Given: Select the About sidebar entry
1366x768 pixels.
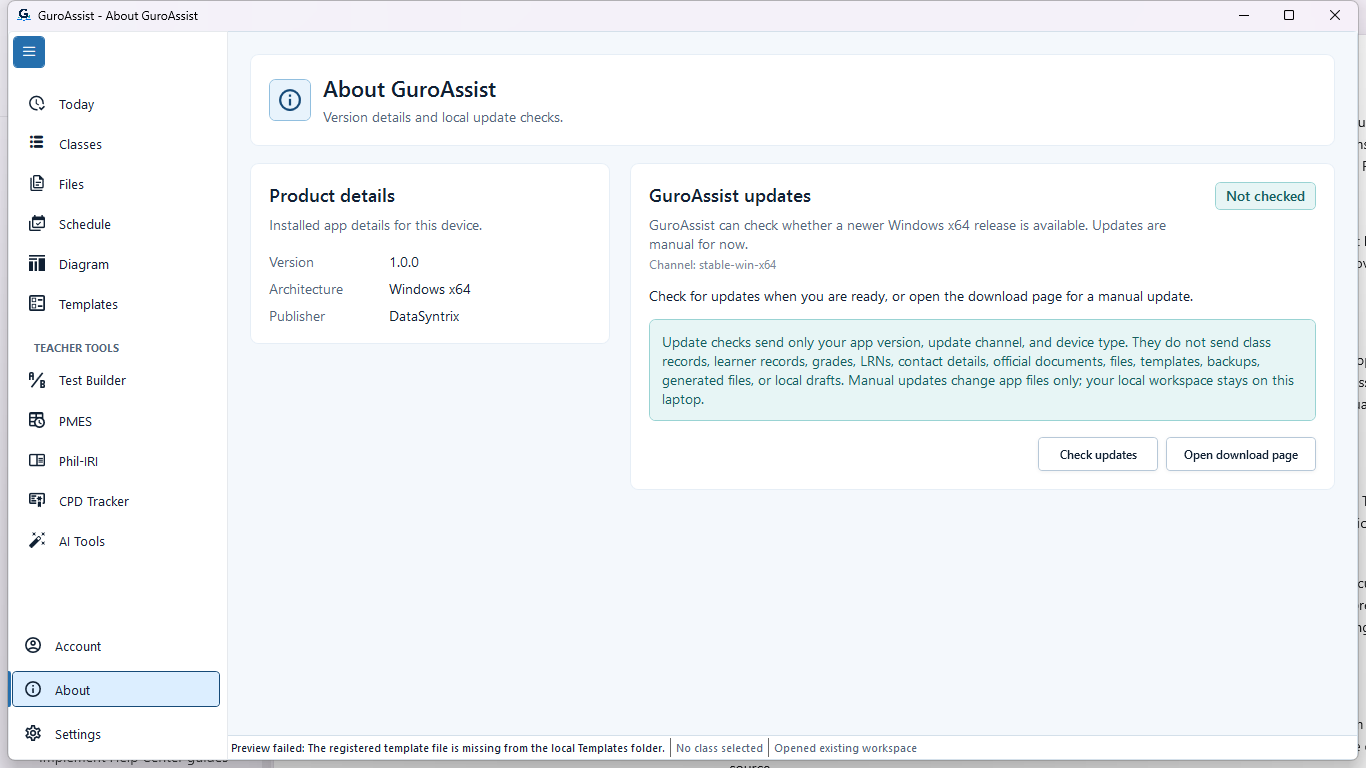Looking at the screenshot, I should pyautogui.click(x=115, y=689).
